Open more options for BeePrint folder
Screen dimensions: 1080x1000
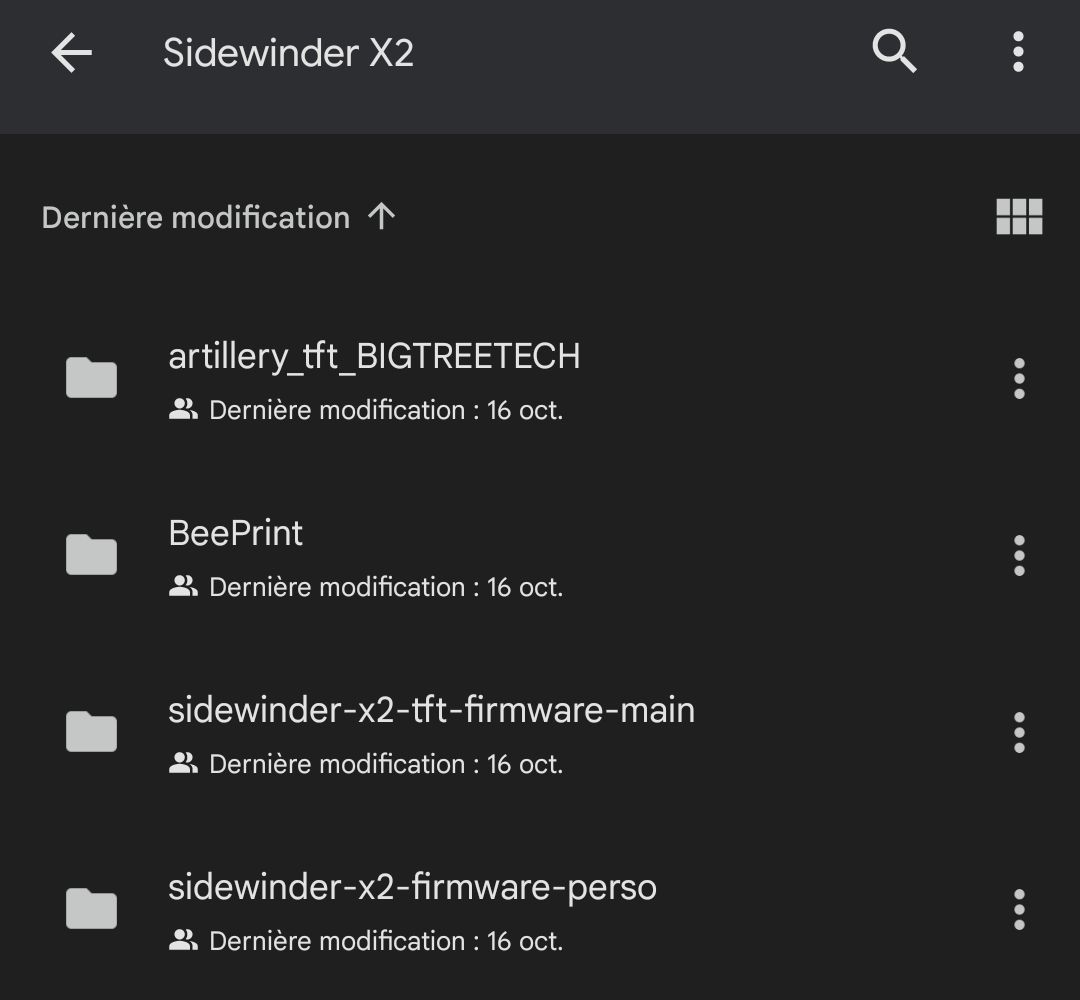point(1019,556)
